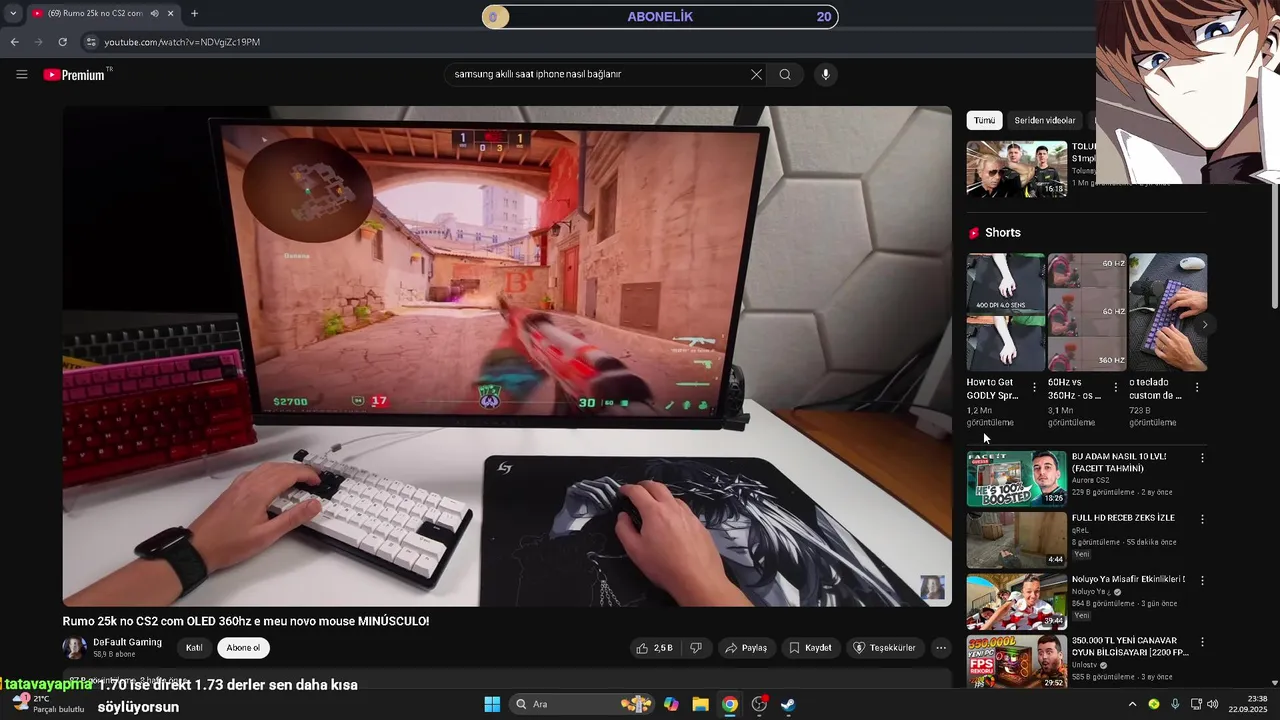Open the o teclado custom short

click(x=1167, y=313)
